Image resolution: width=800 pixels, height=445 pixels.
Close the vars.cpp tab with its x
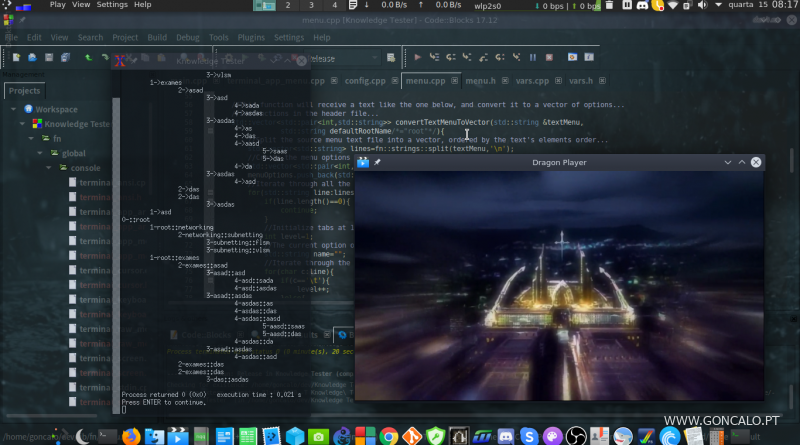point(558,81)
